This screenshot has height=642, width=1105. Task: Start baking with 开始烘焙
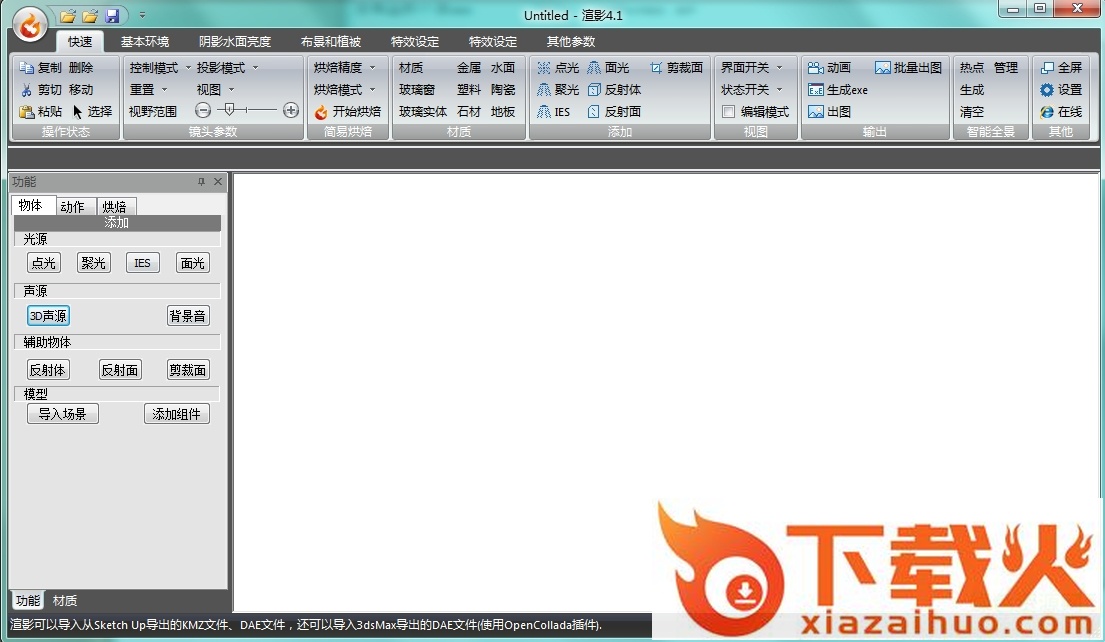pos(347,111)
